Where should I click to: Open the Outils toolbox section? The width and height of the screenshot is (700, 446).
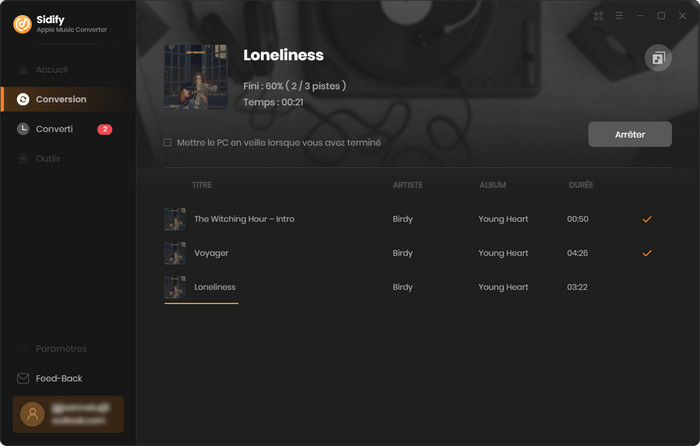tap(48, 158)
